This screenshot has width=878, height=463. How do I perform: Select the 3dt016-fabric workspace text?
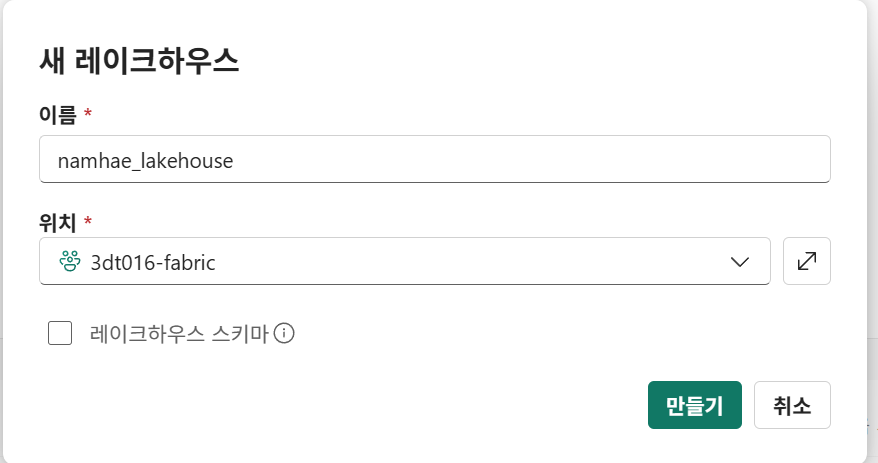(x=153, y=263)
